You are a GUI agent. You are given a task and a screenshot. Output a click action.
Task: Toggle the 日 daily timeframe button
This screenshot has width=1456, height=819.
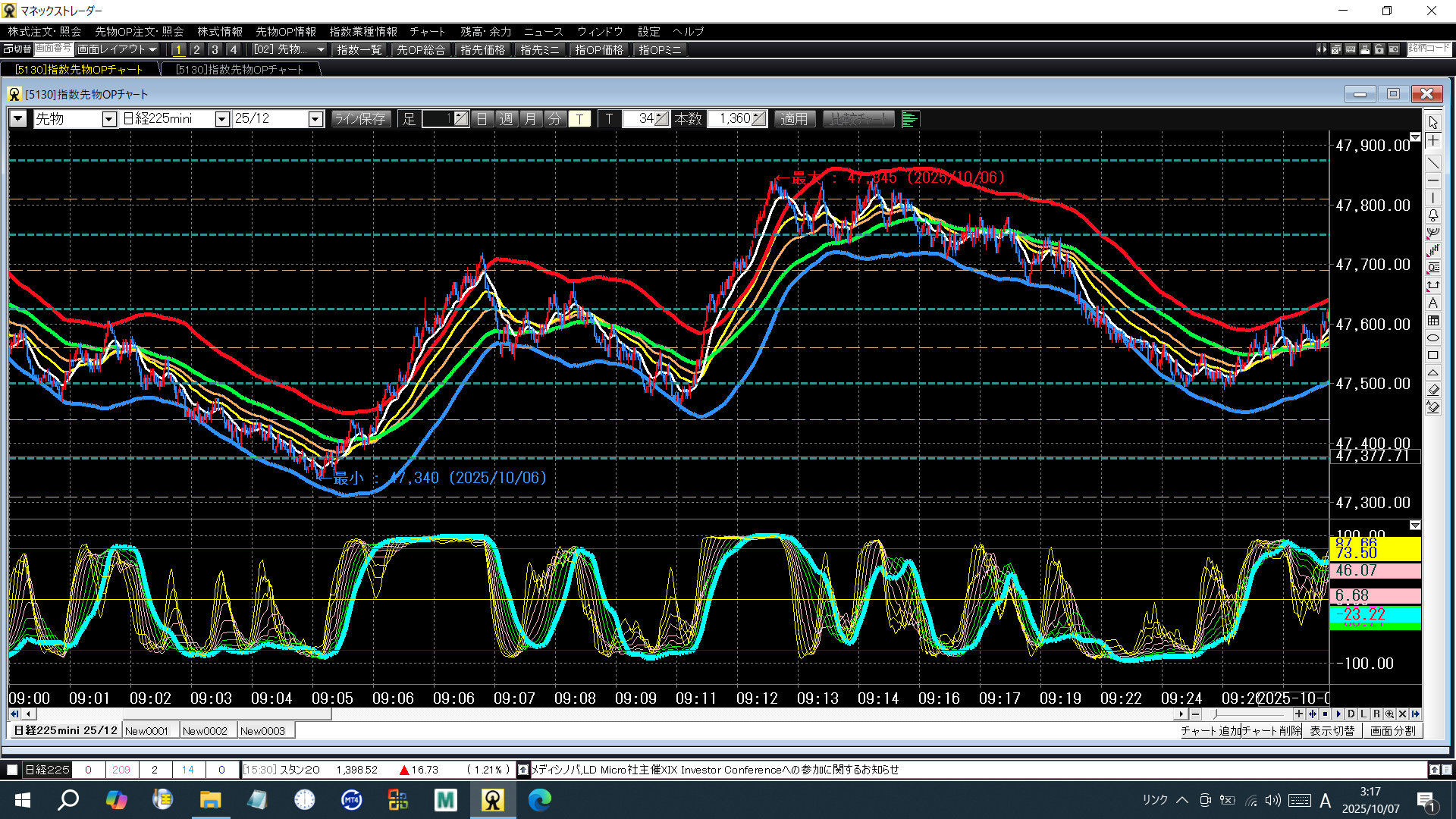coord(482,119)
